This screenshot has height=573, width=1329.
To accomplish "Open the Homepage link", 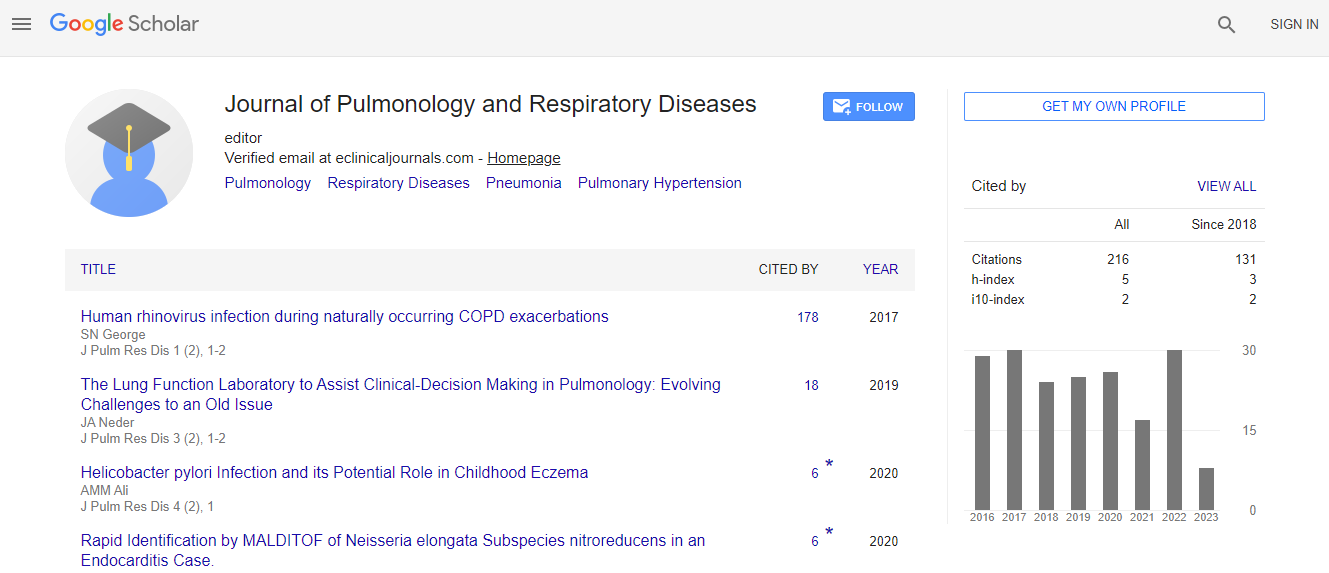I will [523, 158].
